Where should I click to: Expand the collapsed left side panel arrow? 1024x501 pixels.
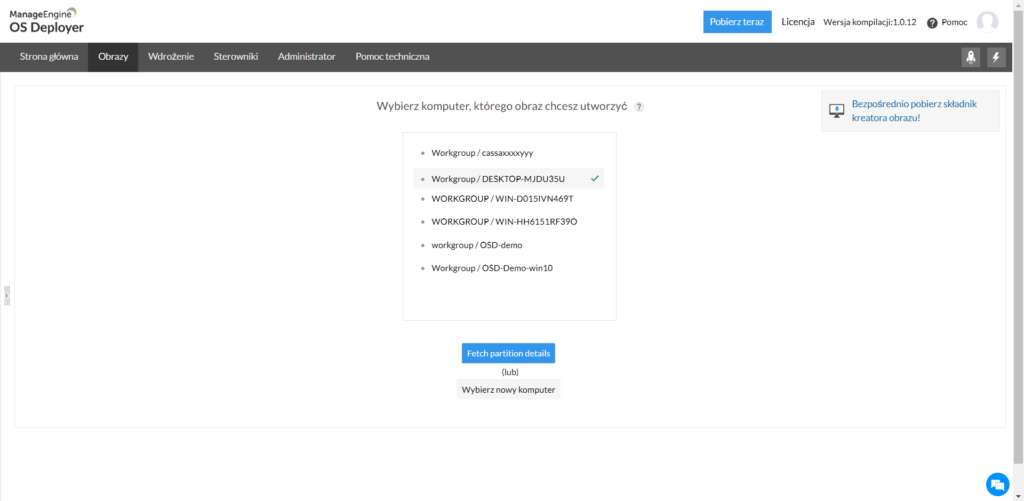pyautogui.click(x=7, y=295)
